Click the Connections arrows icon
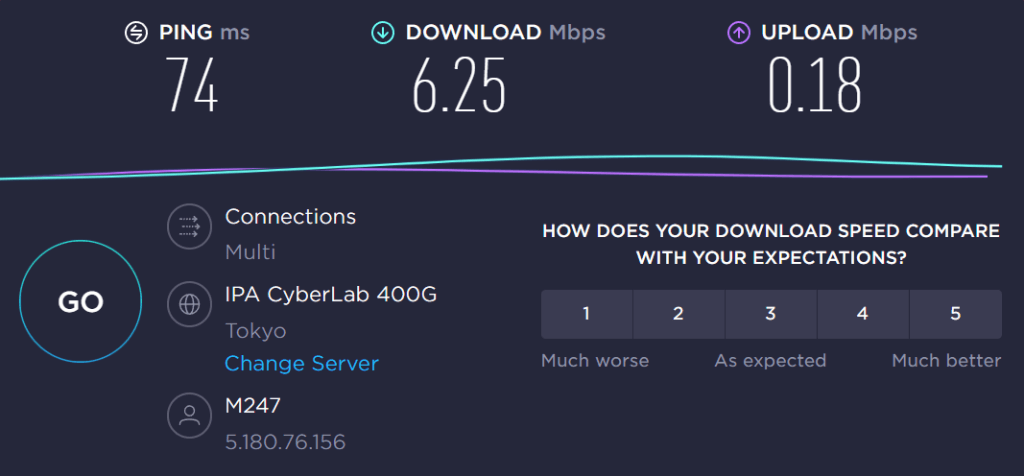The height and width of the screenshot is (476, 1024). tap(189, 227)
